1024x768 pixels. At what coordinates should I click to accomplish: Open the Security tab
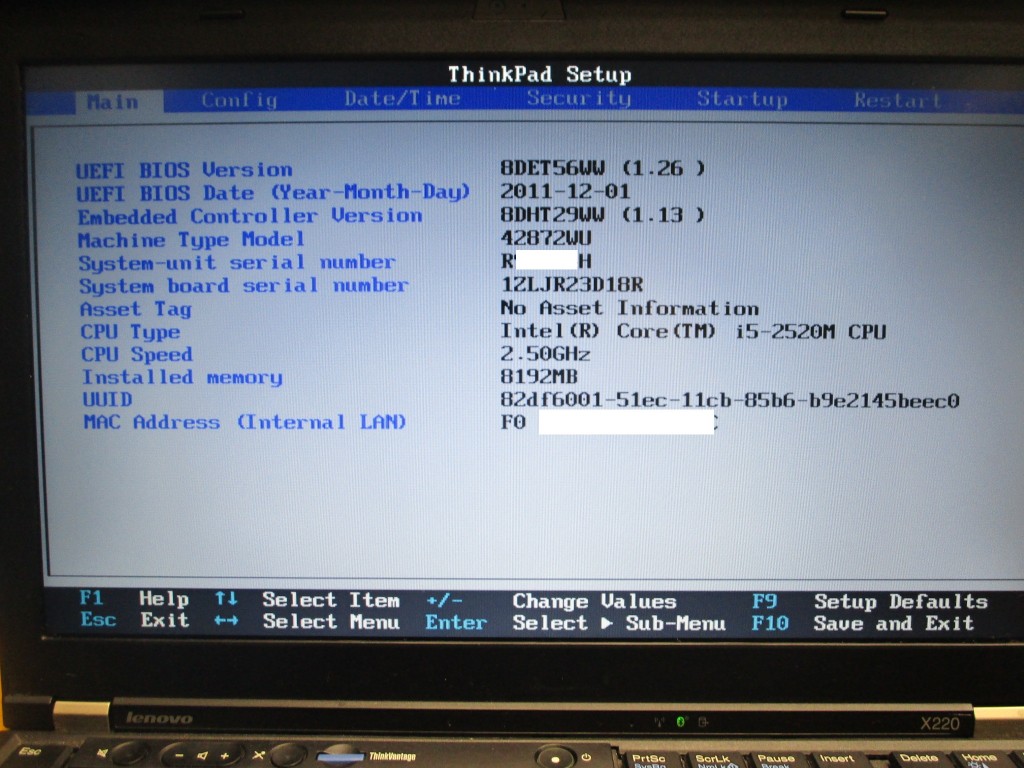pyautogui.click(x=579, y=98)
